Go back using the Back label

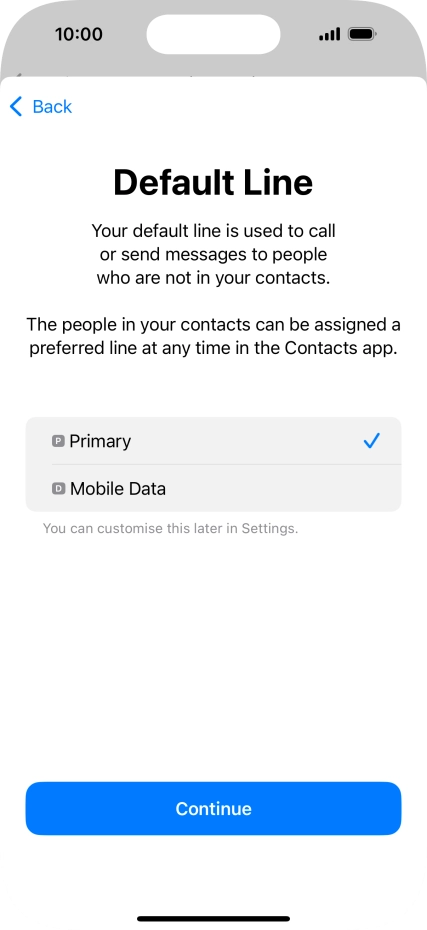pyautogui.click(x=52, y=107)
